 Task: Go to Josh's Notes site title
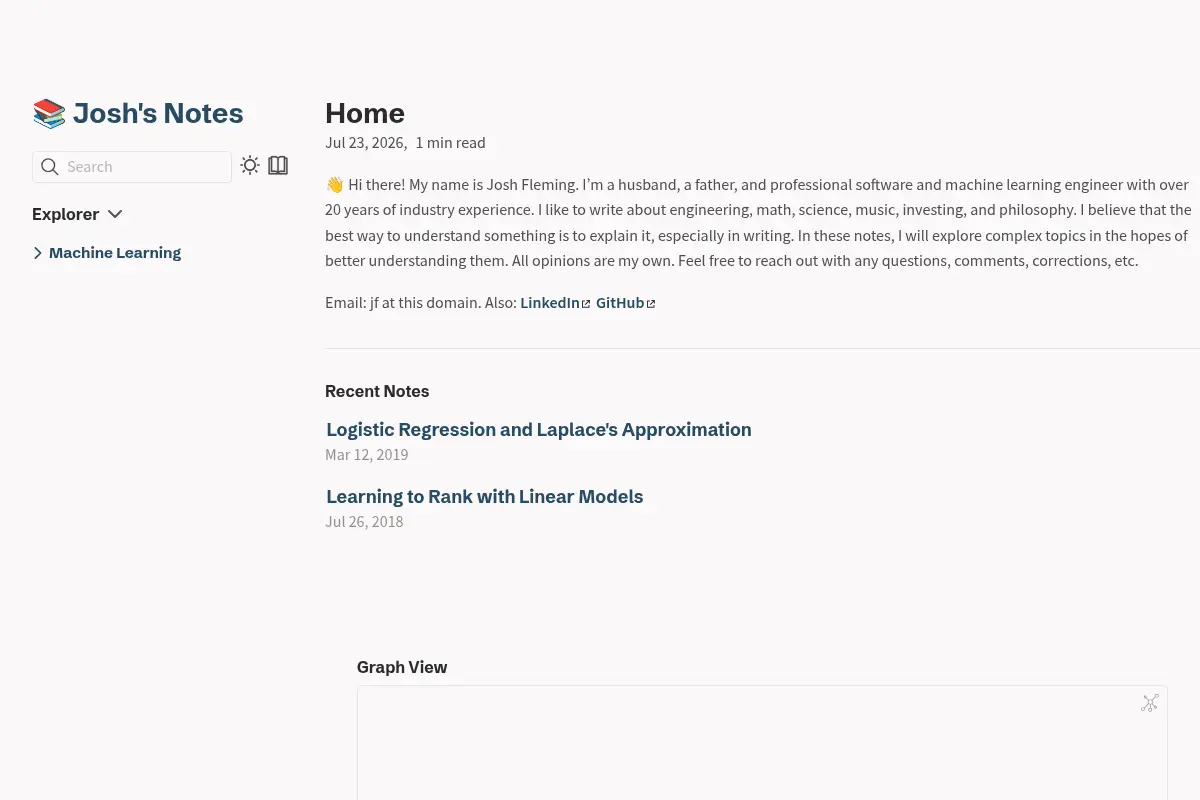click(158, 113)
